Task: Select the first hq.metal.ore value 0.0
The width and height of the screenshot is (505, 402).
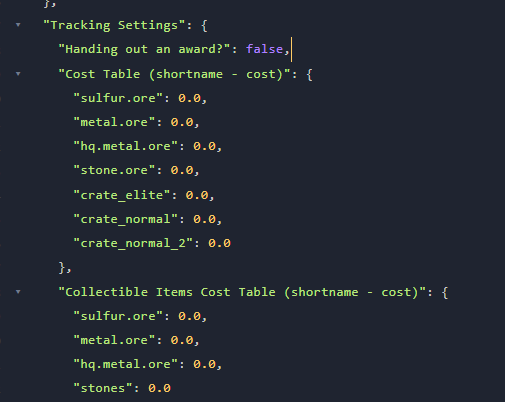Action: tap(204, 146)
